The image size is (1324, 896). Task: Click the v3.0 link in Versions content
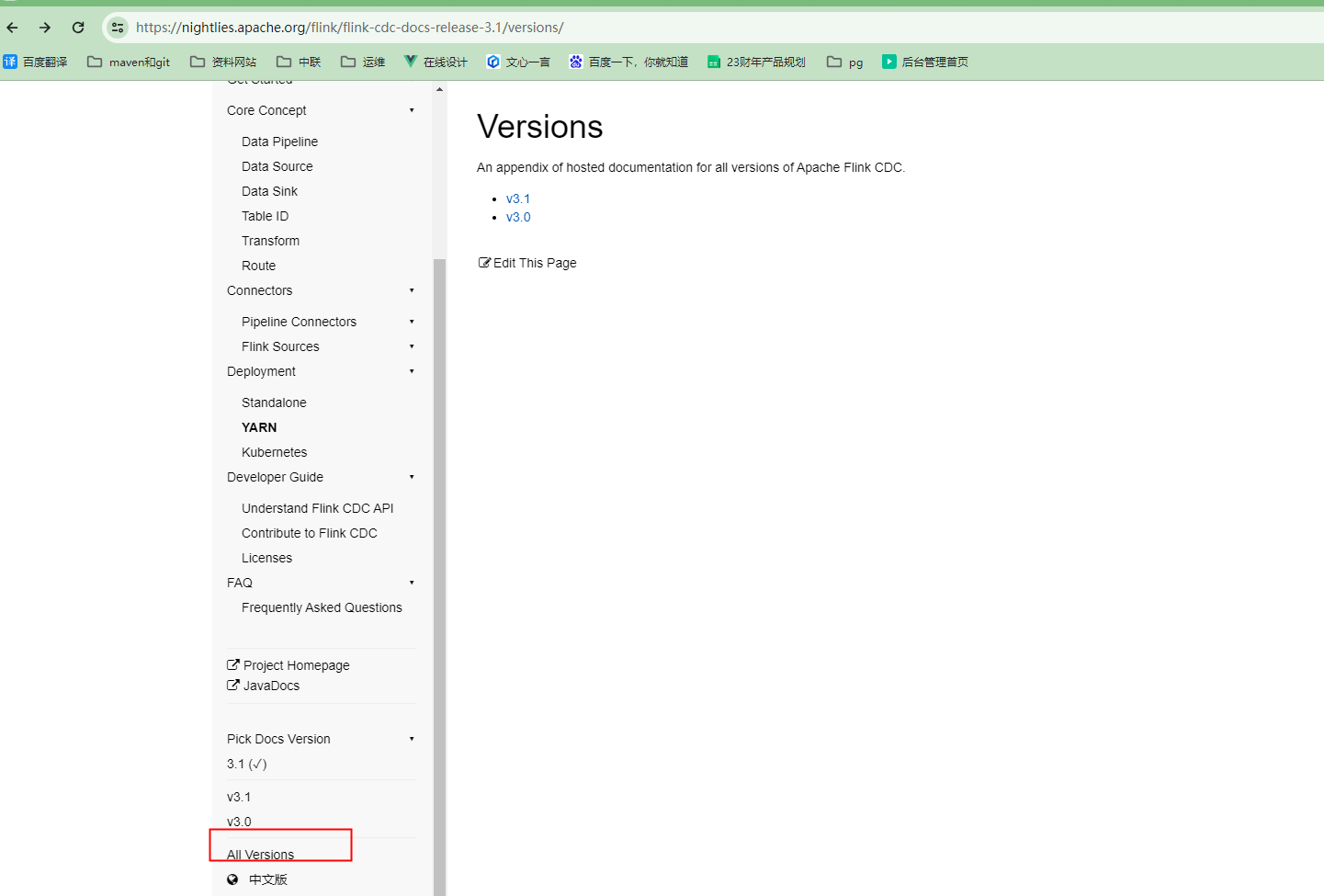518,217
